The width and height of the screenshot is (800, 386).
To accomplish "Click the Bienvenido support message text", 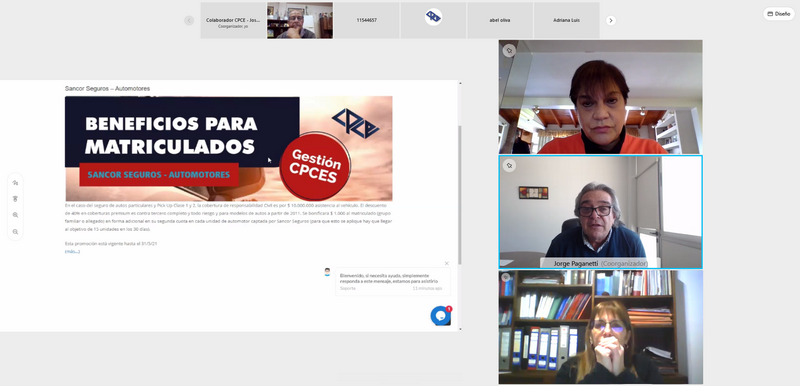I will tap(389, 278).
